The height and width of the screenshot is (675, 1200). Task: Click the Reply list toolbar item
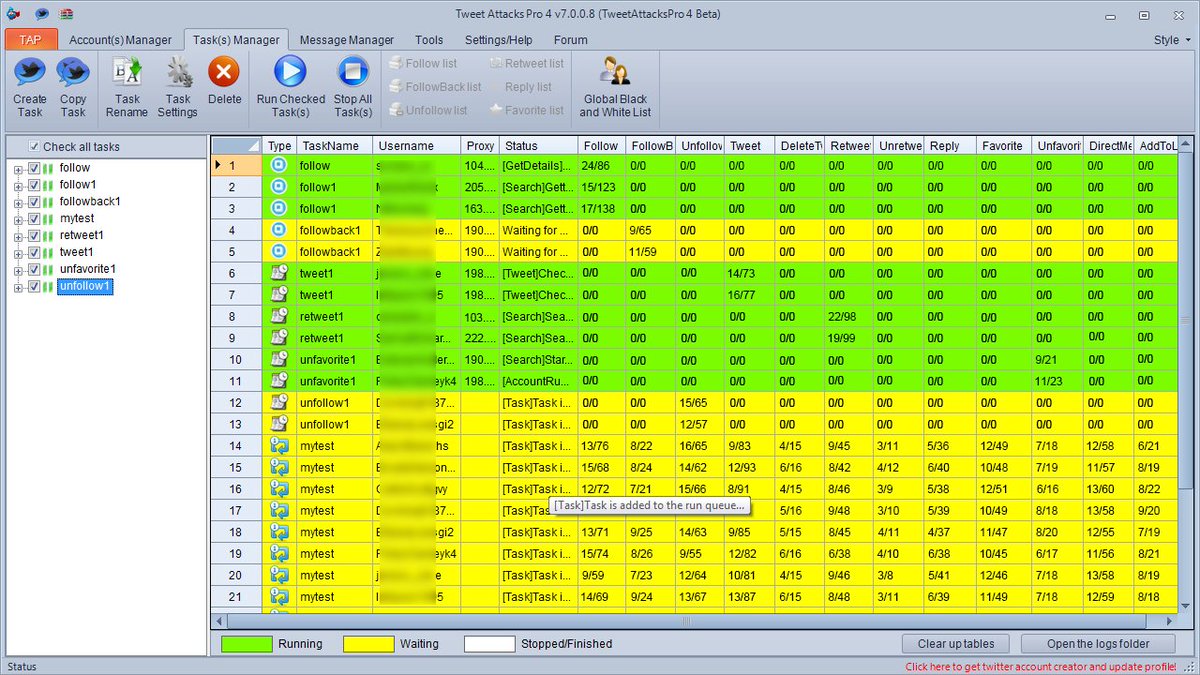520,87
